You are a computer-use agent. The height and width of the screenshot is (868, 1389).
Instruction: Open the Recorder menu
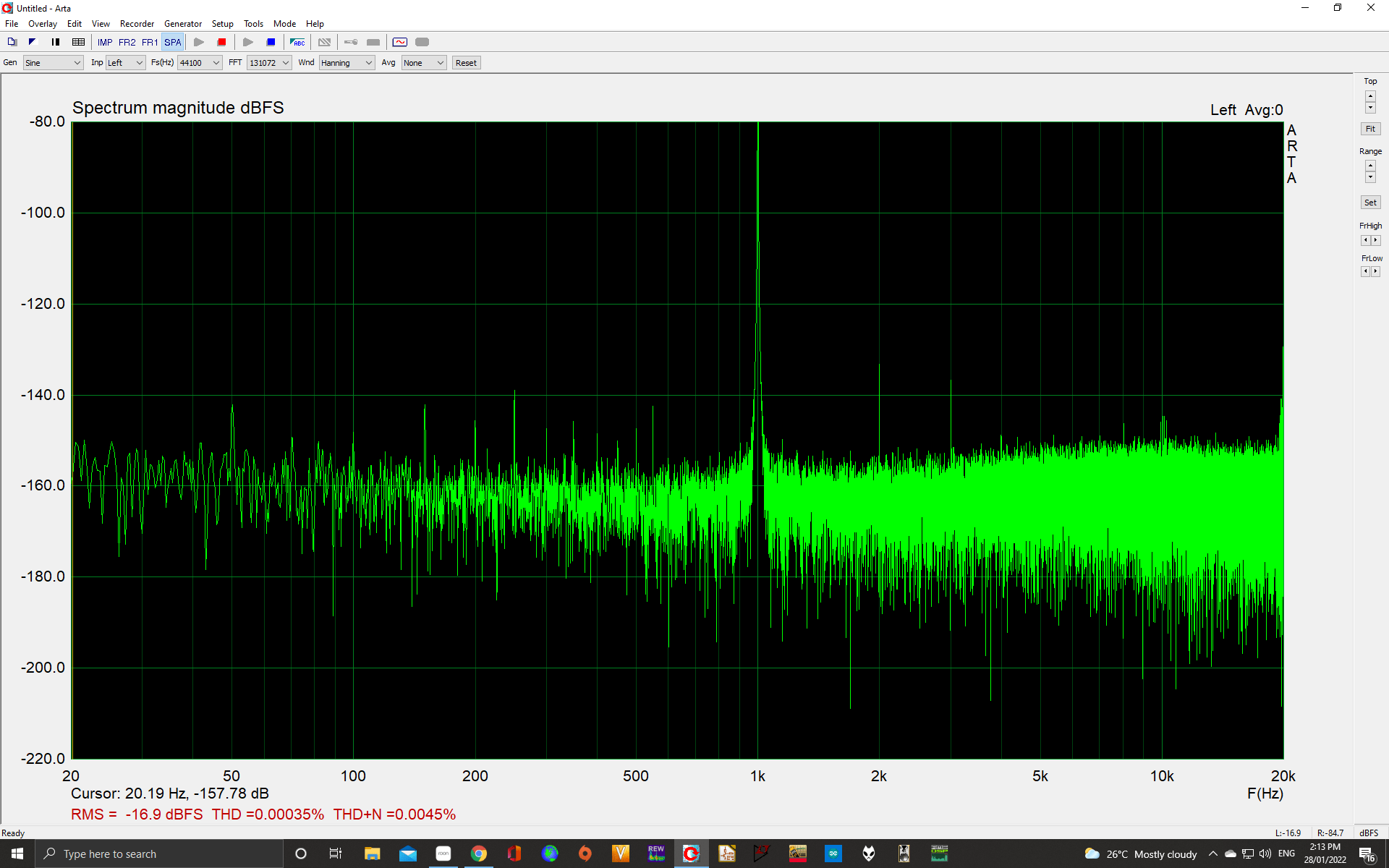coord(137,24)
